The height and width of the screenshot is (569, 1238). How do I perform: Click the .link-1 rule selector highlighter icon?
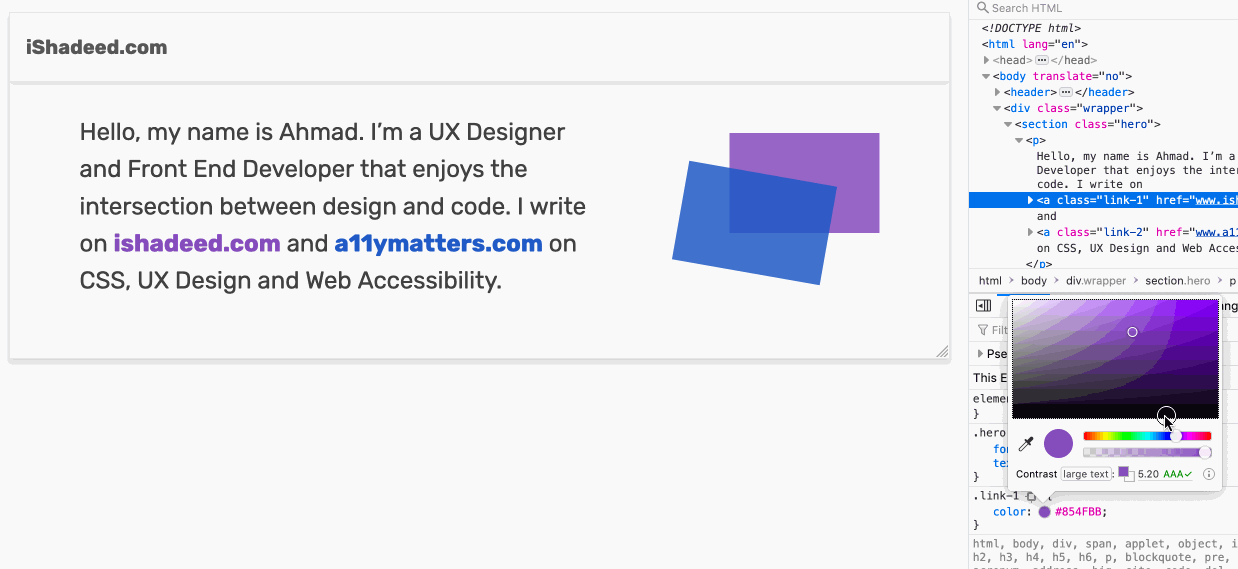[x=1031, y=497]
